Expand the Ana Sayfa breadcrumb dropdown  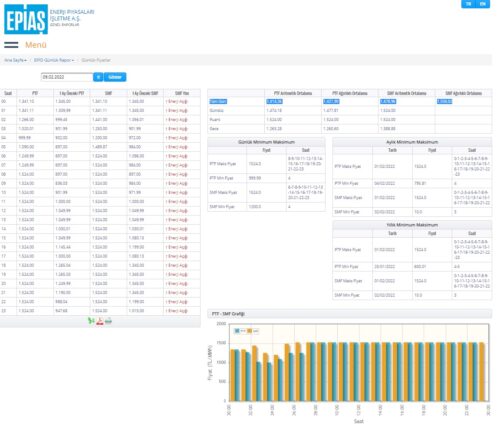[15, 60]
